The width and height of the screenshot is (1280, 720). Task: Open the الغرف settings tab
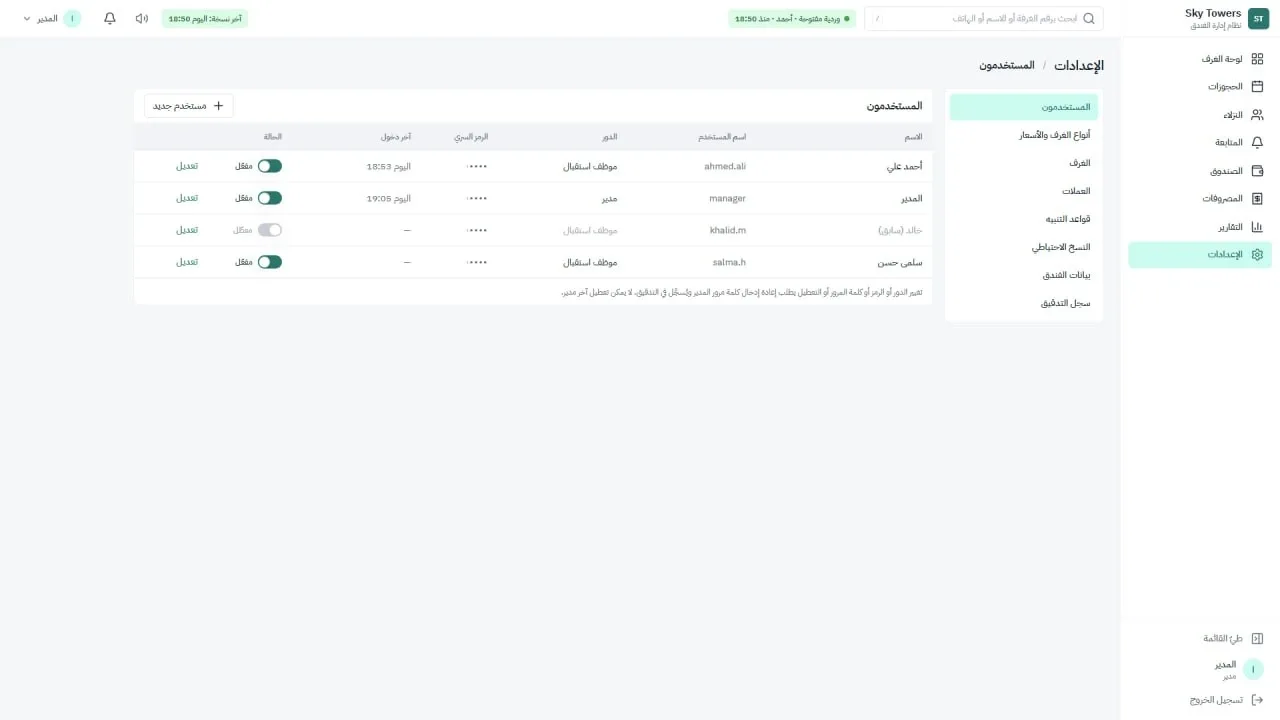point(1024,163)
